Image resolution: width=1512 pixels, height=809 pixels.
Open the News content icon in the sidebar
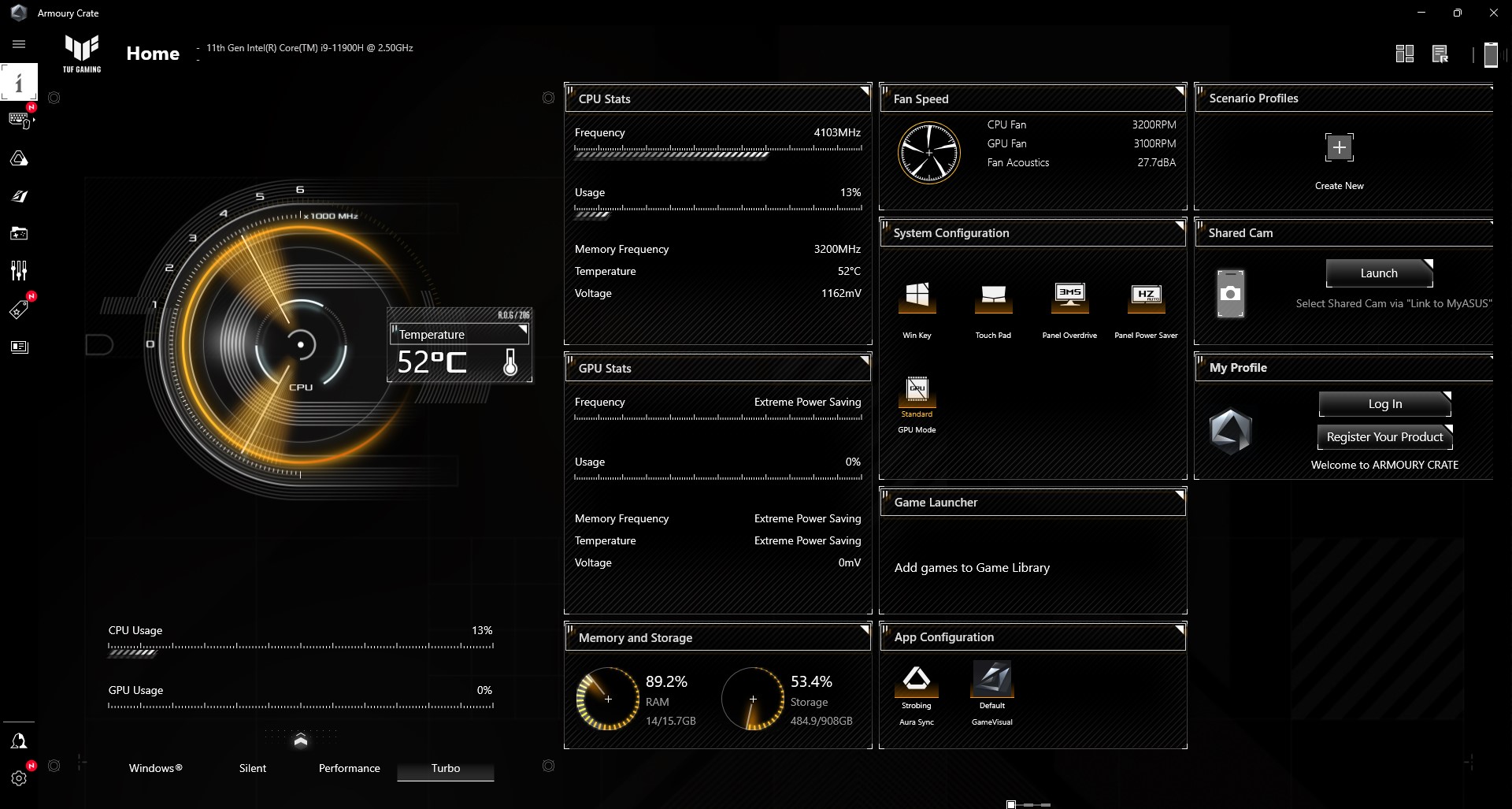20,347
